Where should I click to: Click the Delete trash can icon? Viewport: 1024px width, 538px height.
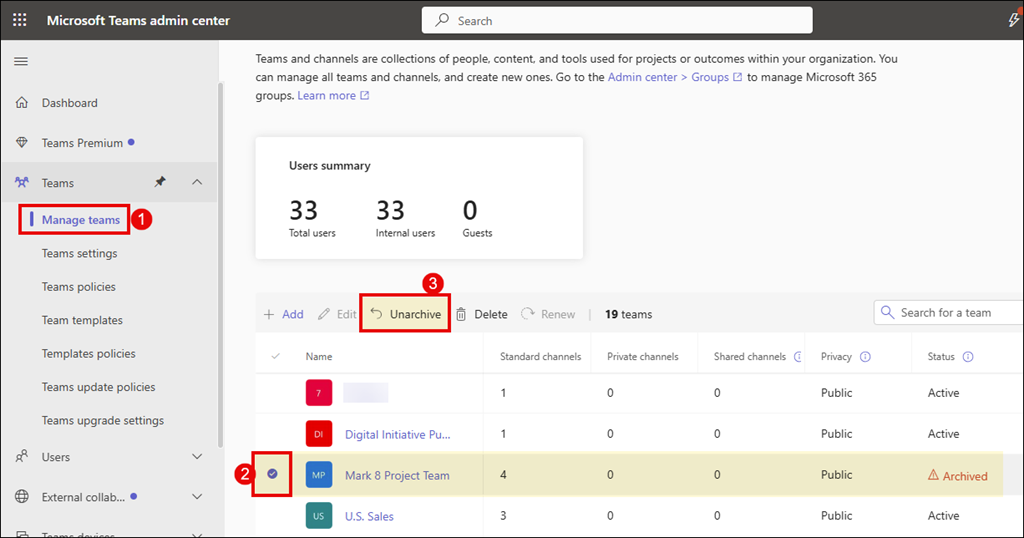[x=461, y=314]
